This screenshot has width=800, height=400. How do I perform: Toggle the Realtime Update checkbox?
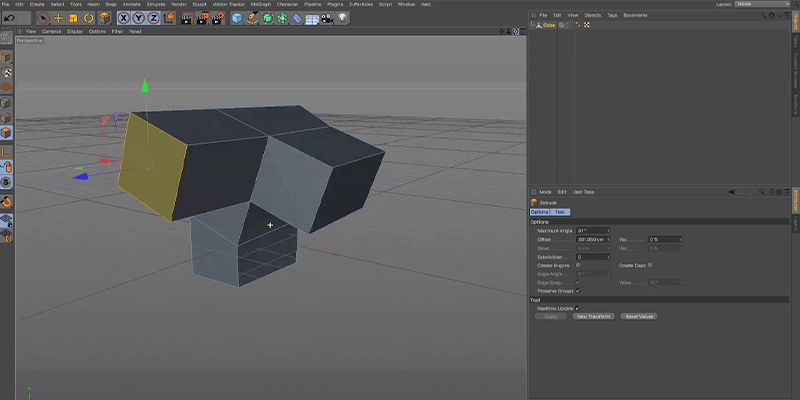pos(578,308)
